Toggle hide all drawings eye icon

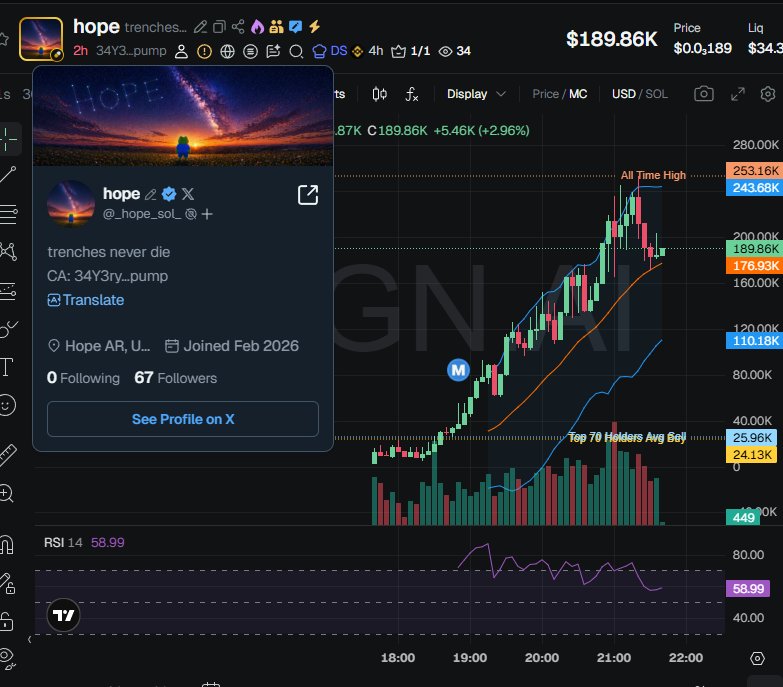7,659
